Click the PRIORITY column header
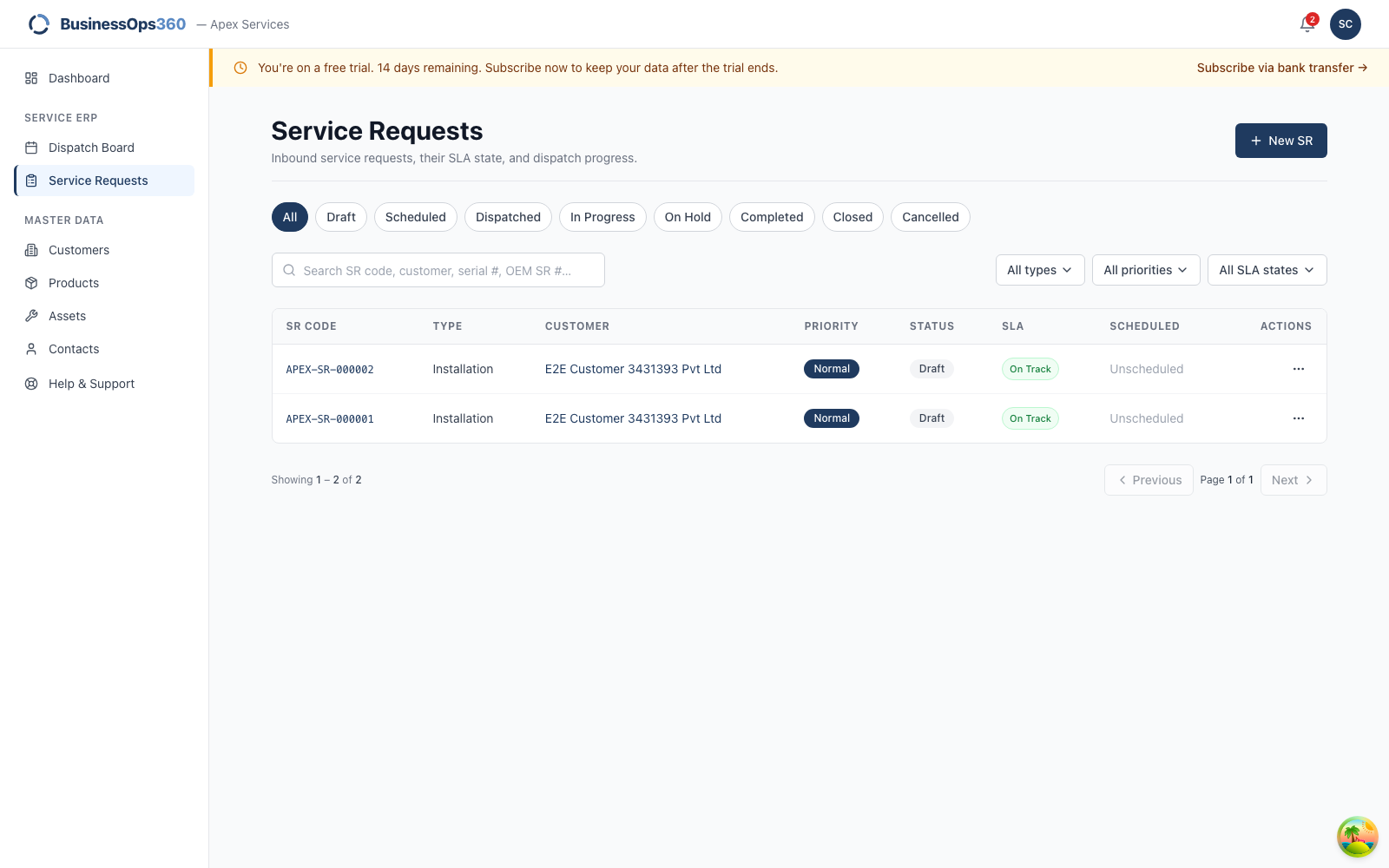1389x868 pixels. point(831,326)
